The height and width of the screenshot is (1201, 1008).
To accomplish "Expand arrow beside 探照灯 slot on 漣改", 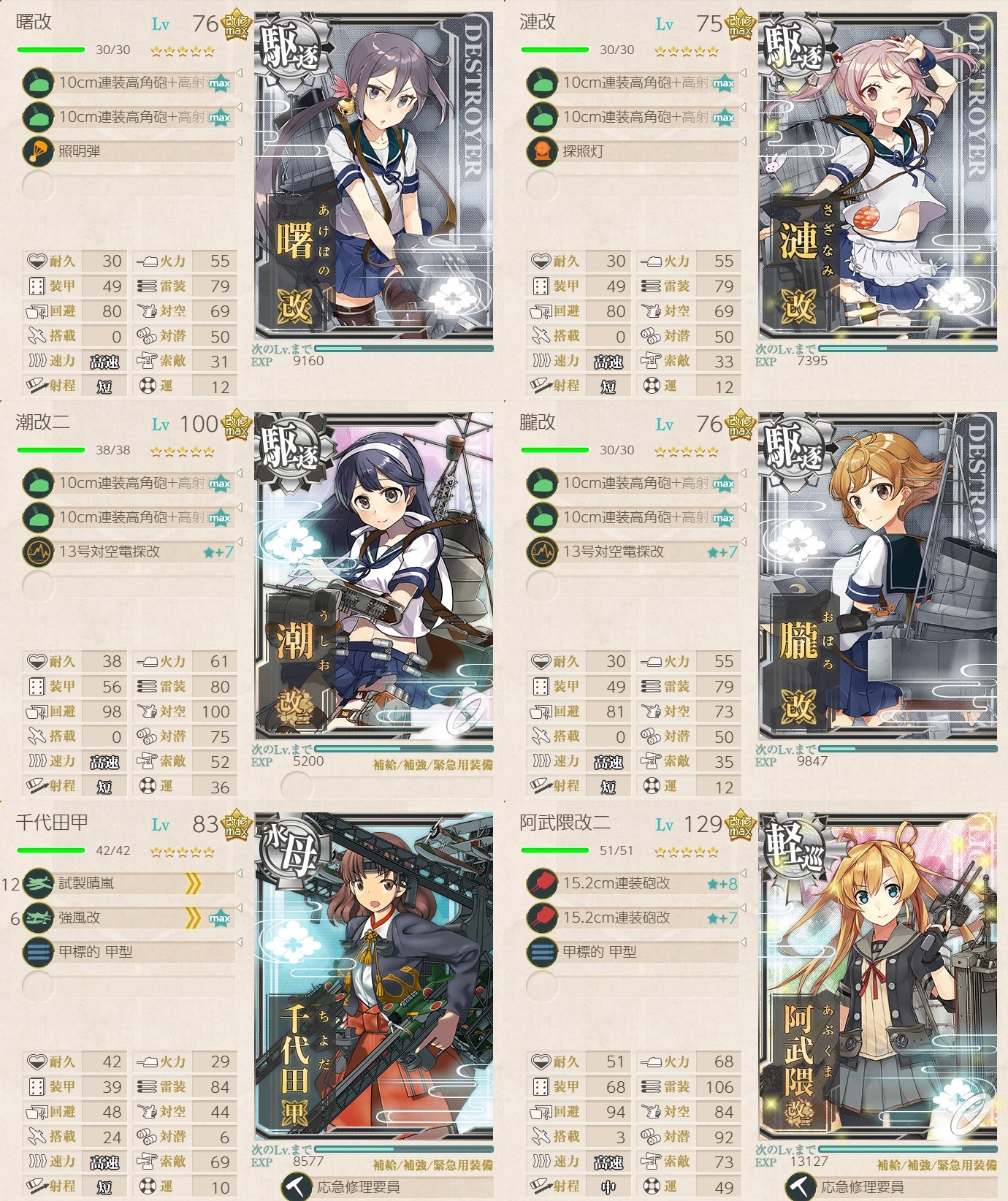I will pos(743,142).
